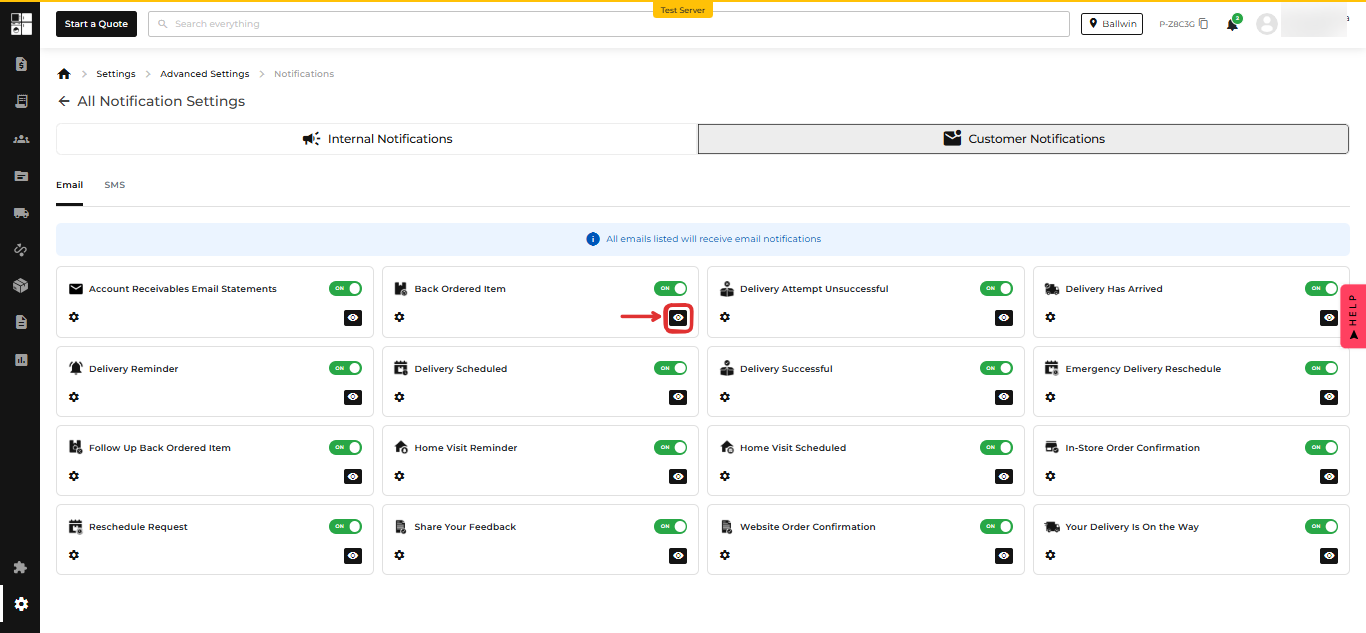Open gear settings for Home Visit Scheduled
Image resolution: width=1366 pixels, height=633 pixels.
725,476
